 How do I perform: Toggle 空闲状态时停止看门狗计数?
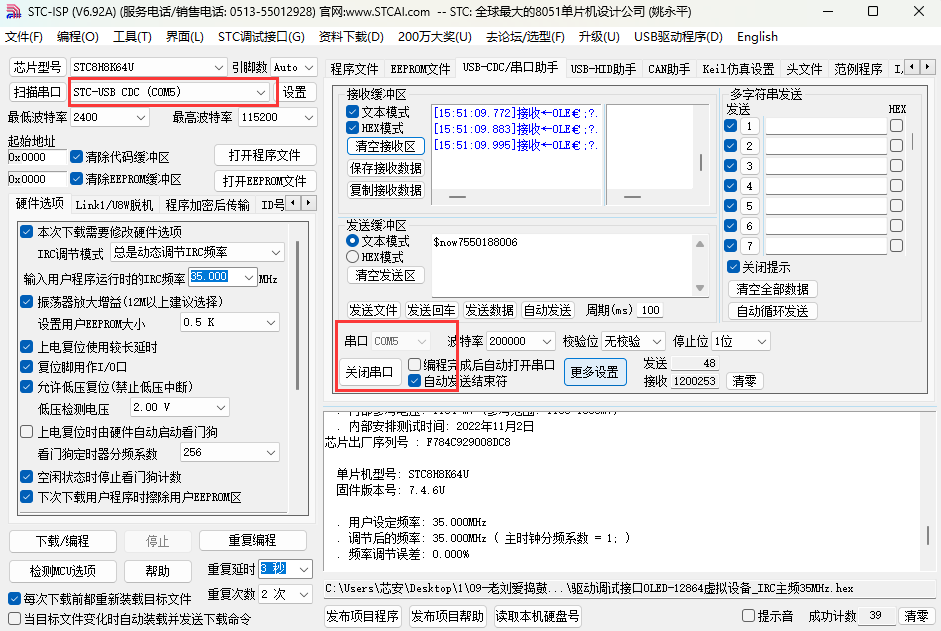coord(26,477)
